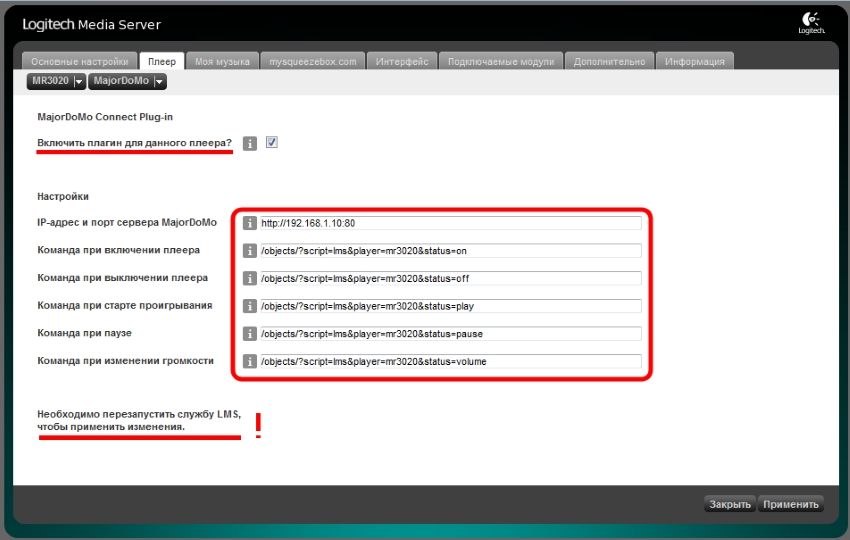Open the mysqueezebox.com tab
The height and width of the screenshot is (540, 850).
[313, 61]
